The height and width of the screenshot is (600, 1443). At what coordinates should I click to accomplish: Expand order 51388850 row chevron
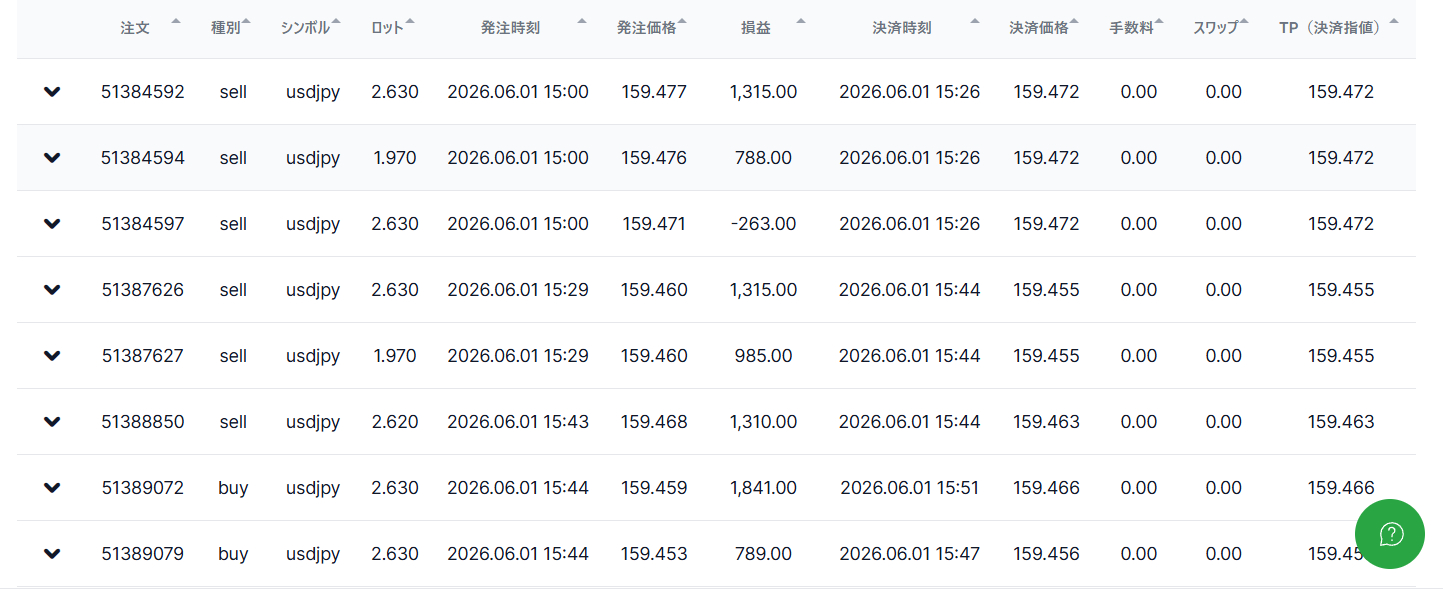tap(52, 422)
